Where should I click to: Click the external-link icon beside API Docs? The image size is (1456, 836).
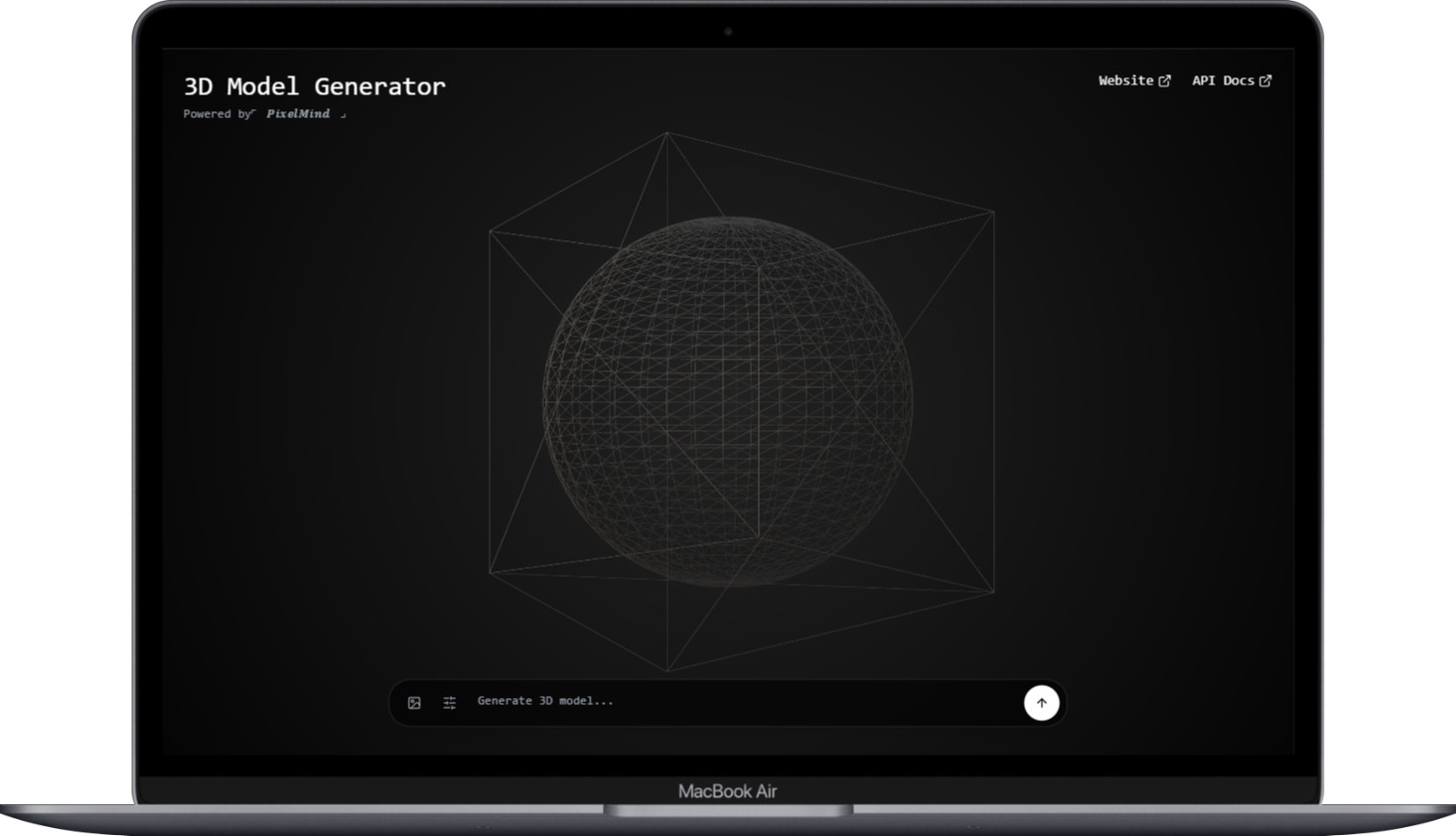tap(1265, 79)
